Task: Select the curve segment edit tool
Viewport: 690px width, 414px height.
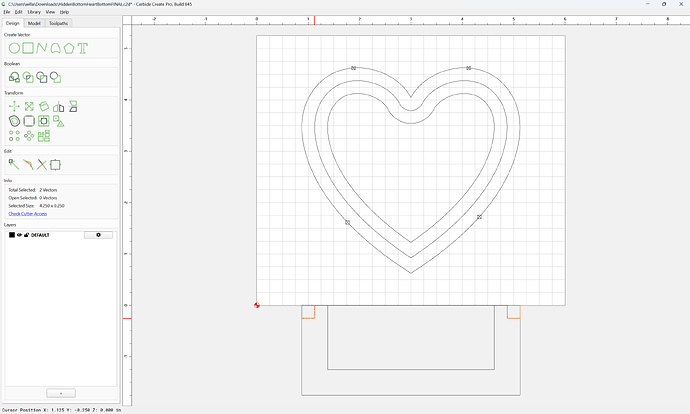Action: (28, 165)
